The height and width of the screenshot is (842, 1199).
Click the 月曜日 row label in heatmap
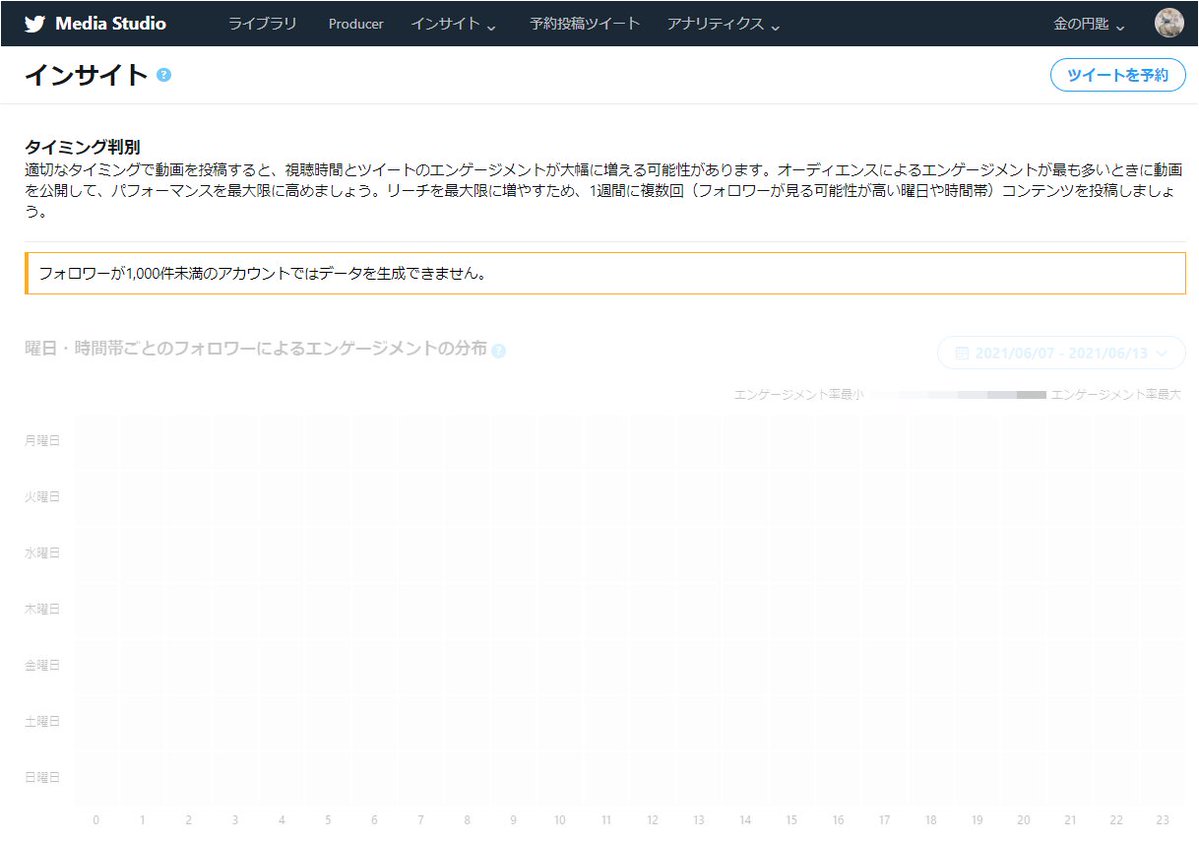tap(42, 440)
